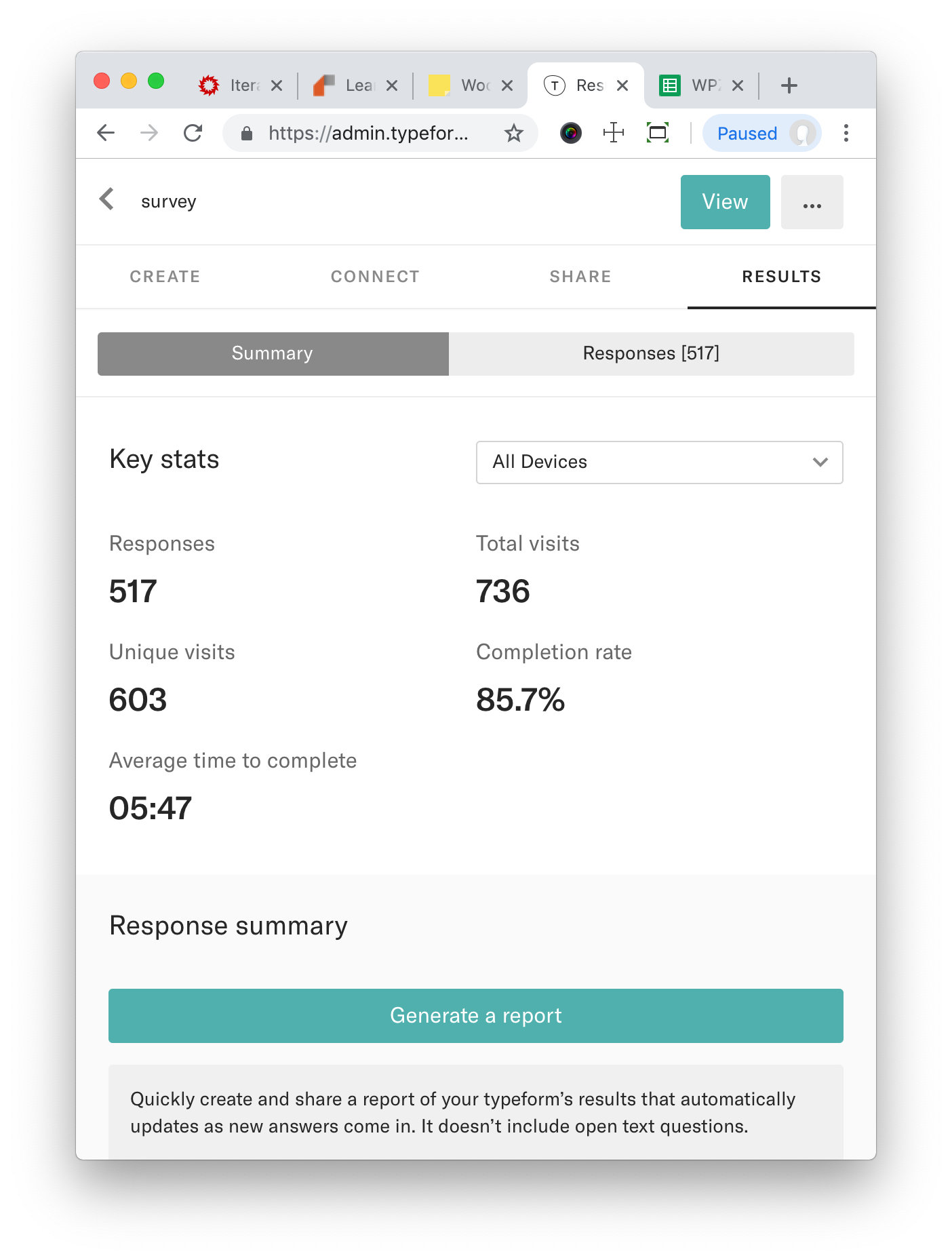Go back using the survey back chevron

tap(106, 199)
